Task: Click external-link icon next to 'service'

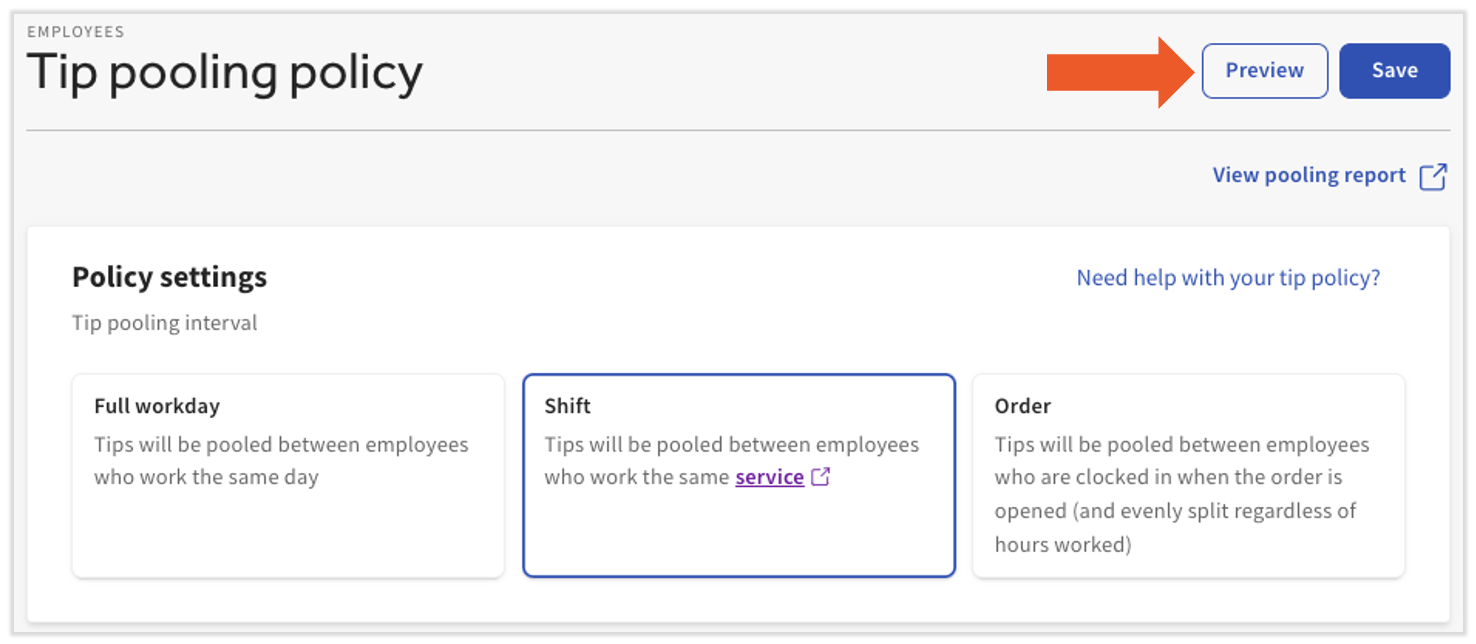Action: (x=821, y=477)
